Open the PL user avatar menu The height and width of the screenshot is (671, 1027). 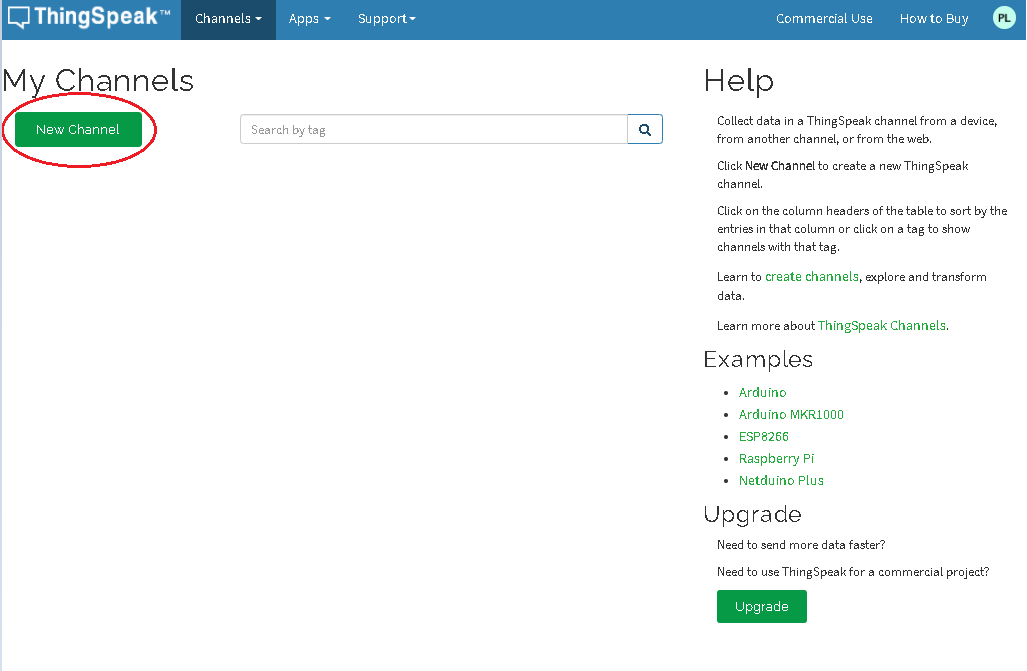point(1003,18)
